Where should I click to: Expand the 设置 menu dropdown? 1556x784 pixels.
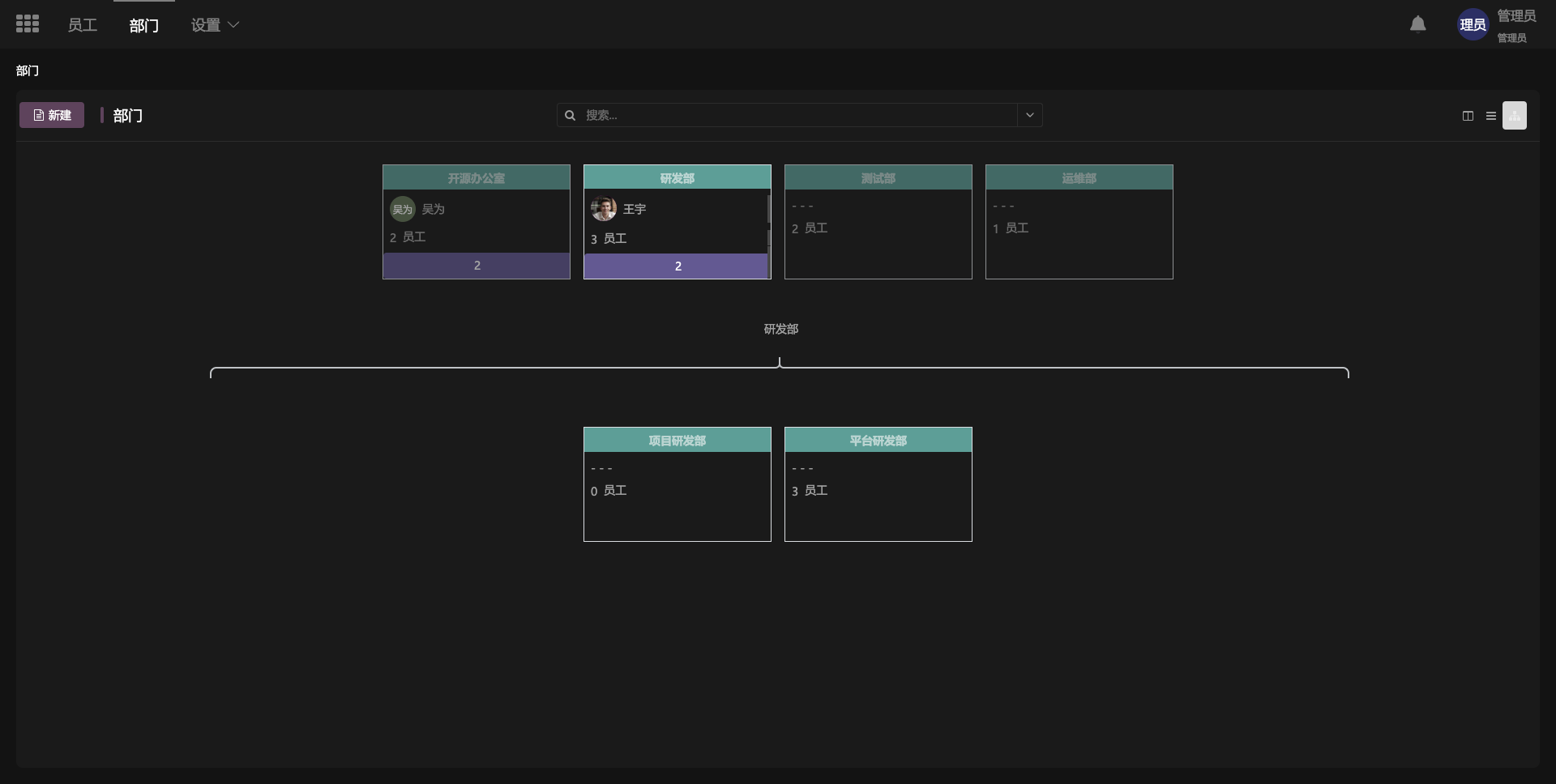(x=215, y=25)
